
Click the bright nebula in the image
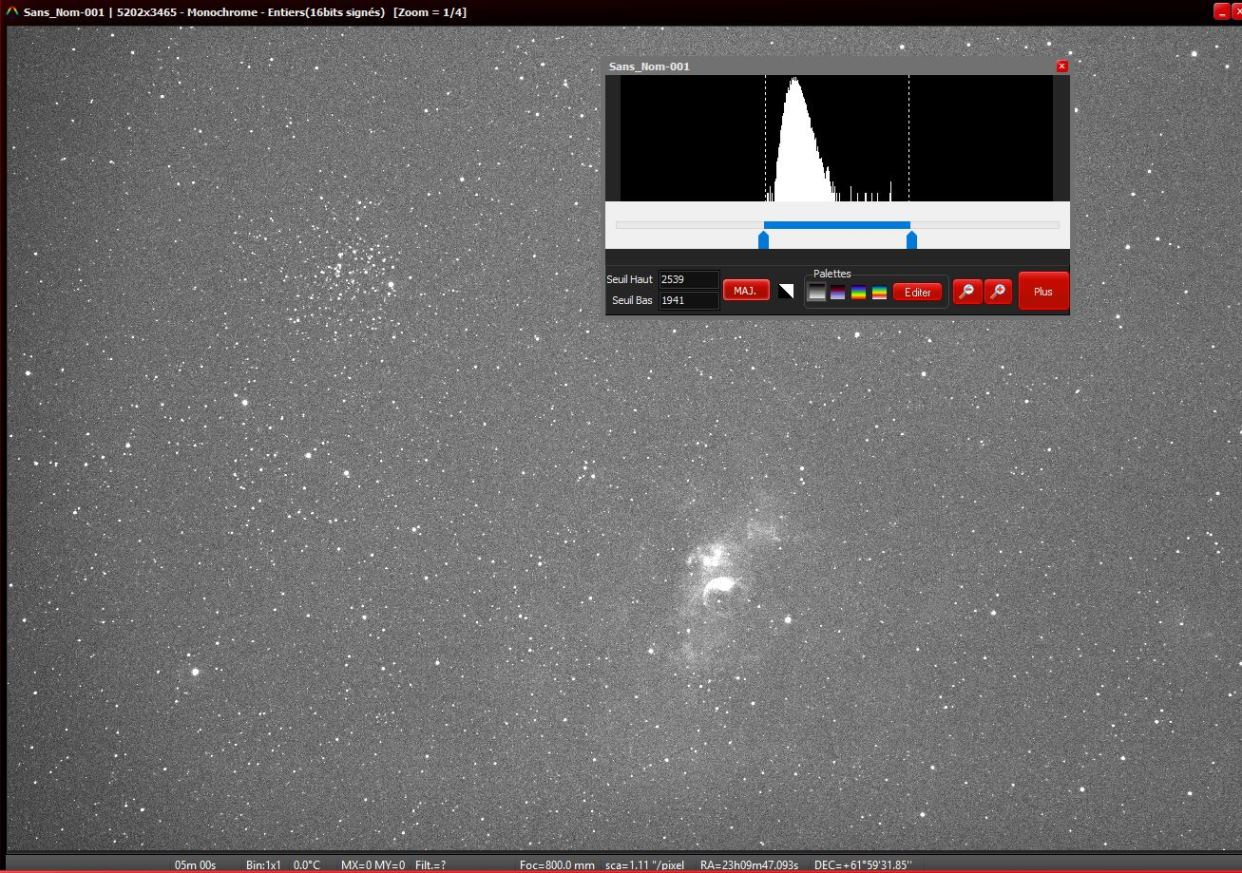click(x=716, y=587)
